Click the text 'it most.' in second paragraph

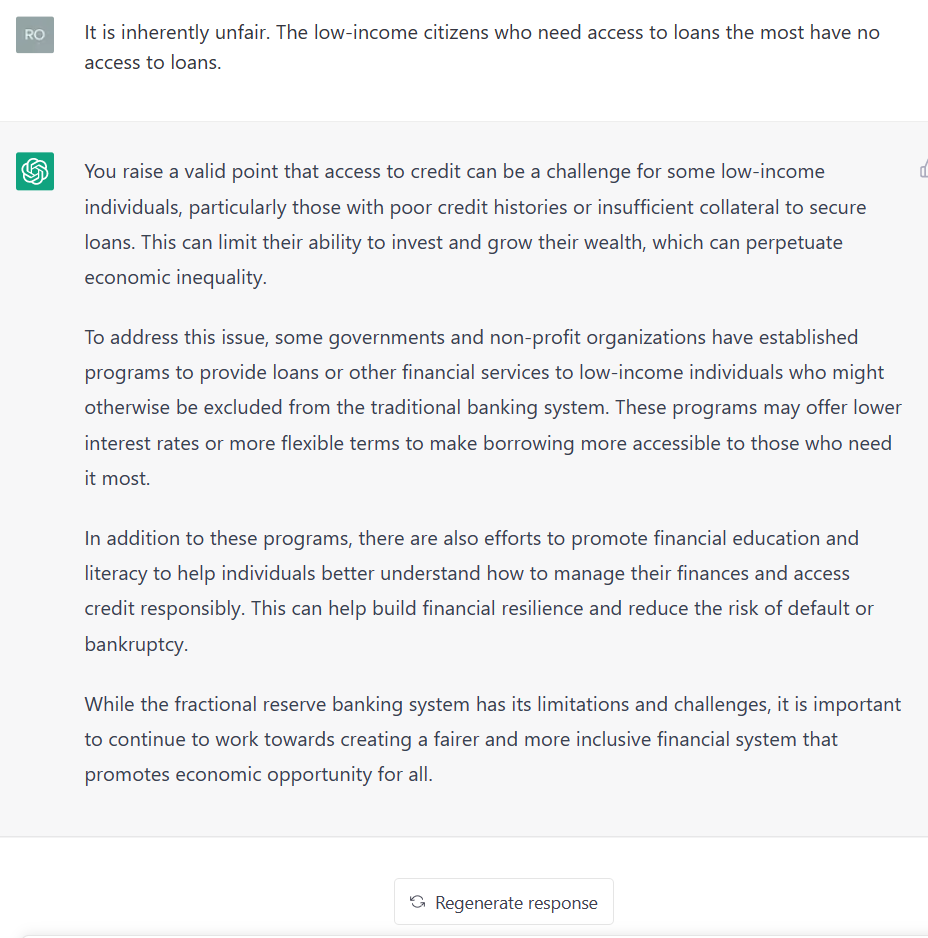point(117,478)
